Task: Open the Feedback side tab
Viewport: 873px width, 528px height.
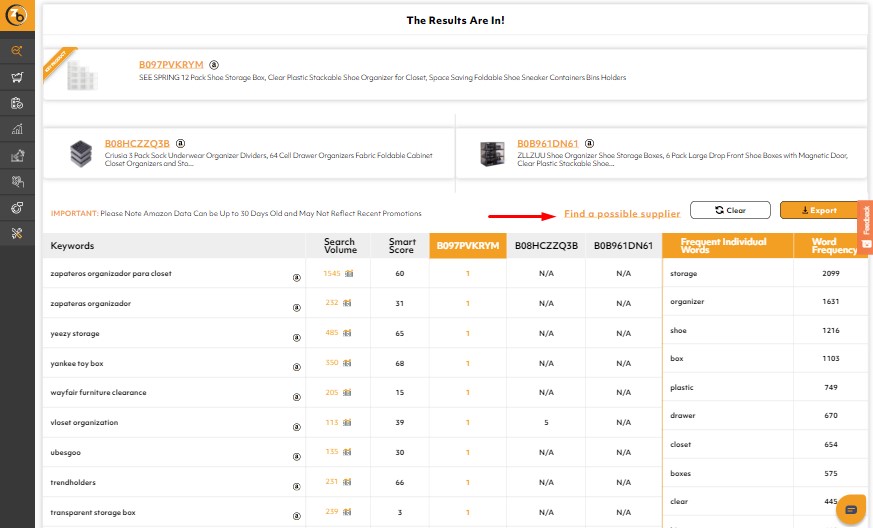Action: (x=866, y=219)
